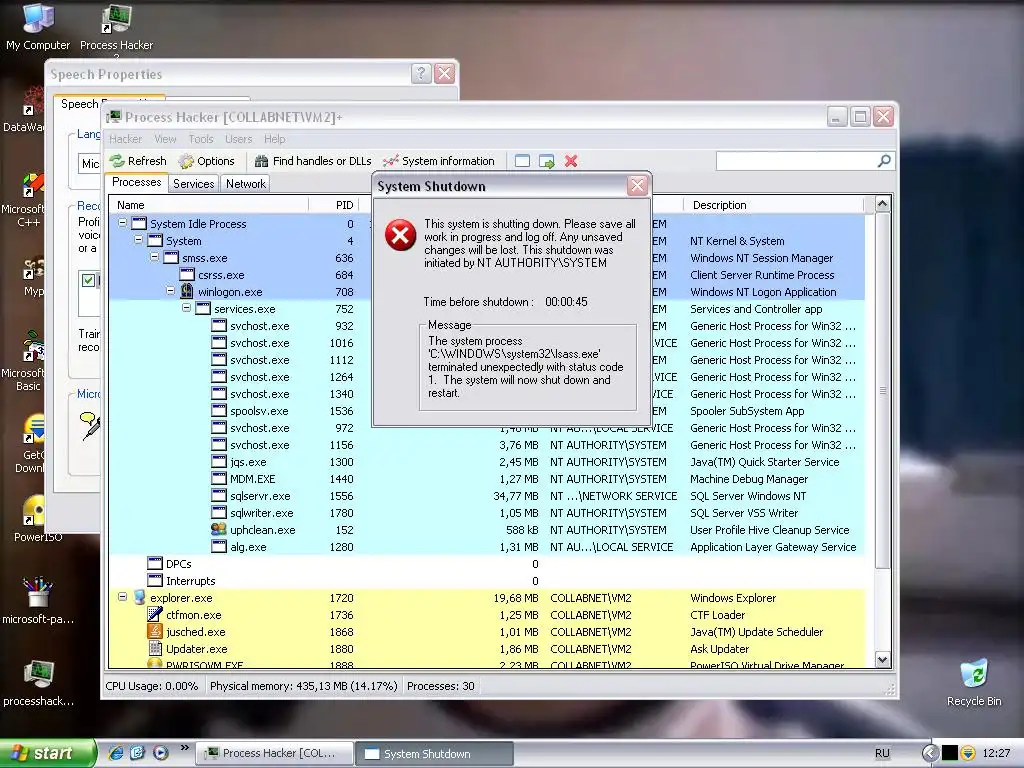Collapse the services.exe tree node
Screen dimensions: 1024x768
click(x=186, y=308)
